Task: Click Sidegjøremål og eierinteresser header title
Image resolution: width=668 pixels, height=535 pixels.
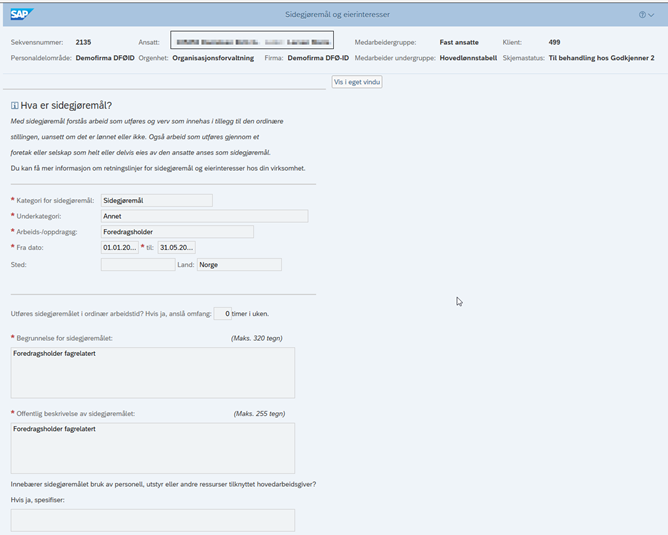Action: 337,14
